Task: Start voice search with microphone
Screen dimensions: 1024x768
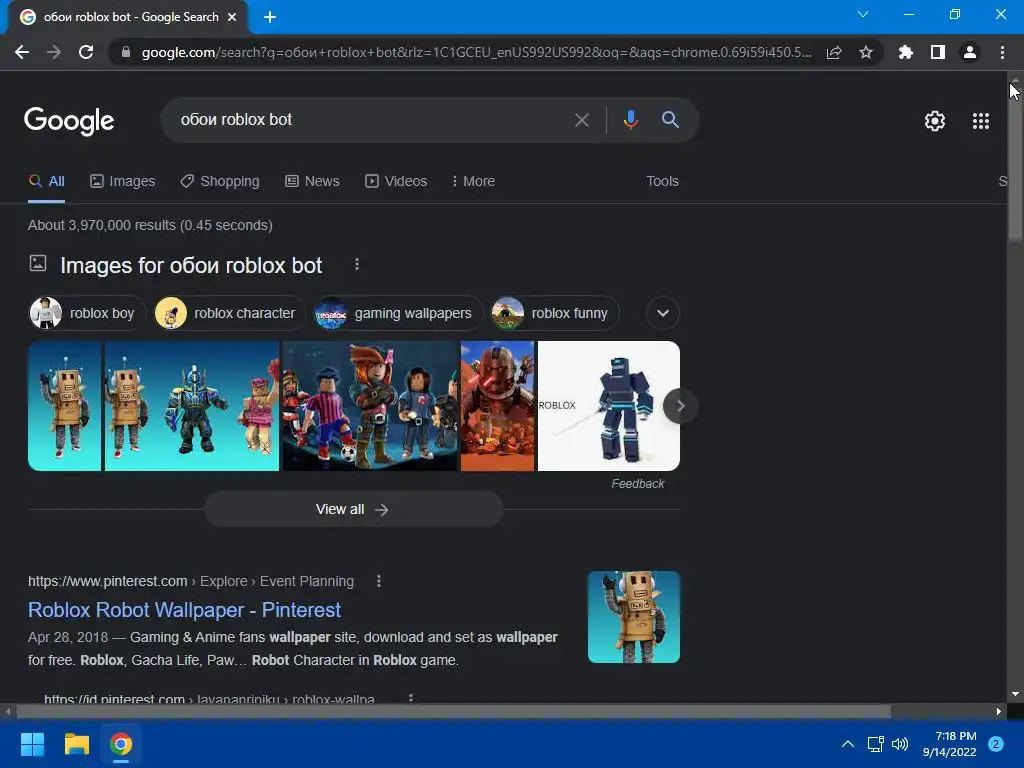Action: coord(630,120)
